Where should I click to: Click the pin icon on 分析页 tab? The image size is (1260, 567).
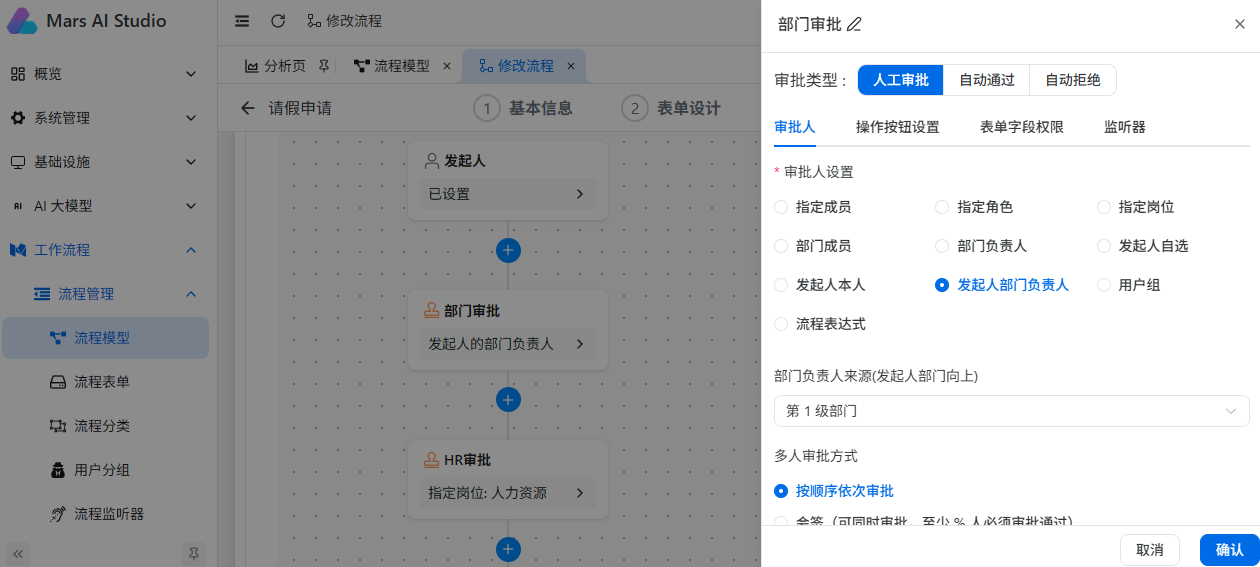tap(323, 66)
